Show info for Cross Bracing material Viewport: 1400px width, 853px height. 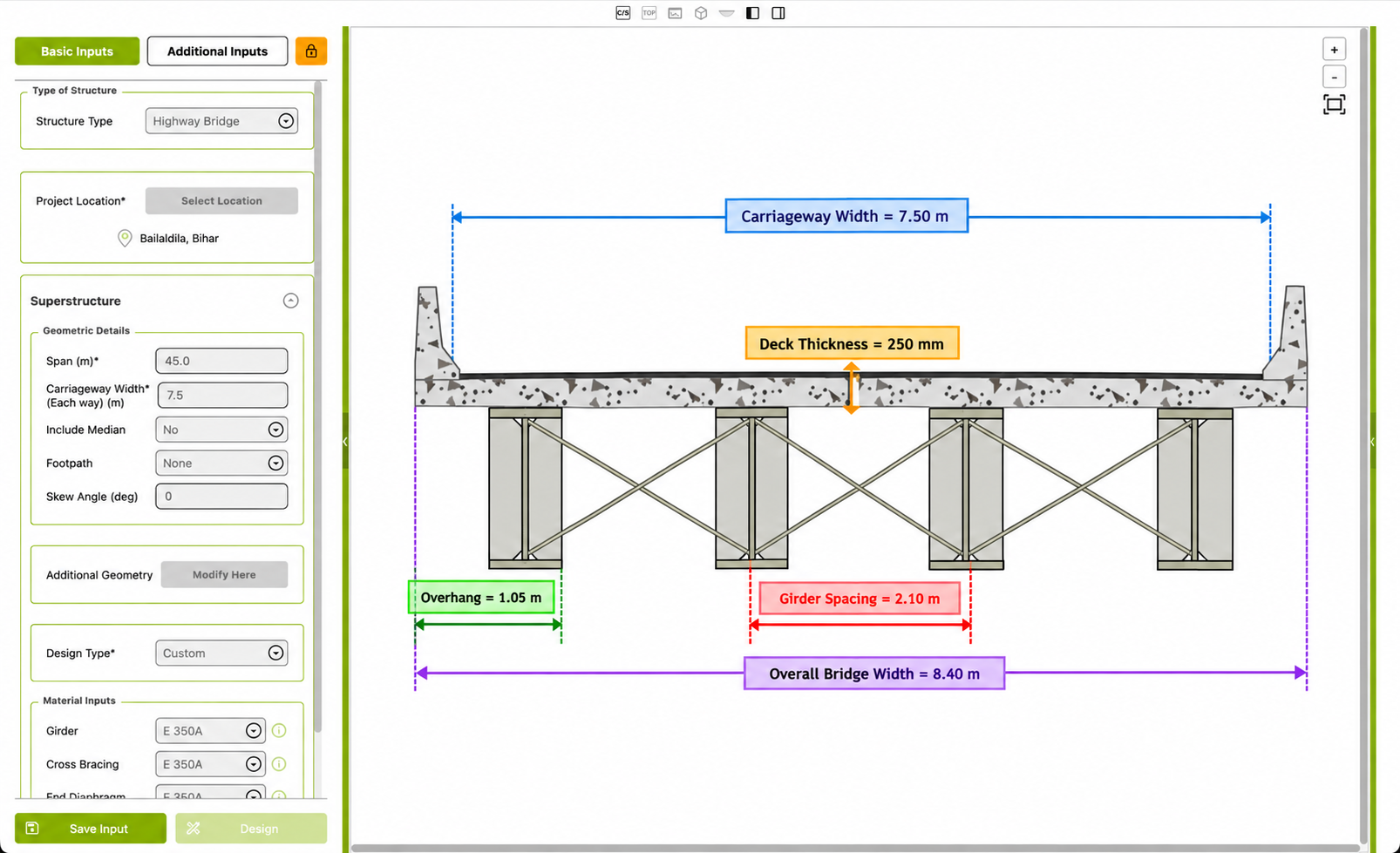coord(279,764)
